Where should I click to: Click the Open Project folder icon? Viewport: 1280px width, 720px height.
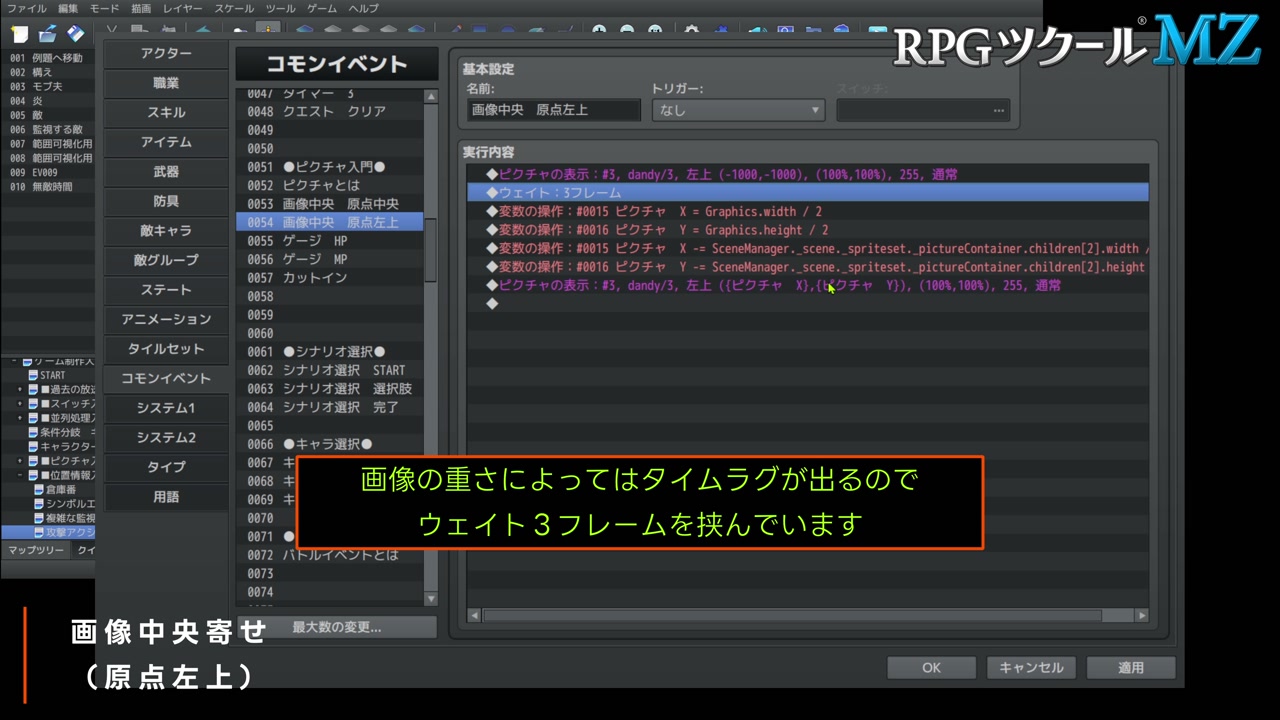click(48, 35)
